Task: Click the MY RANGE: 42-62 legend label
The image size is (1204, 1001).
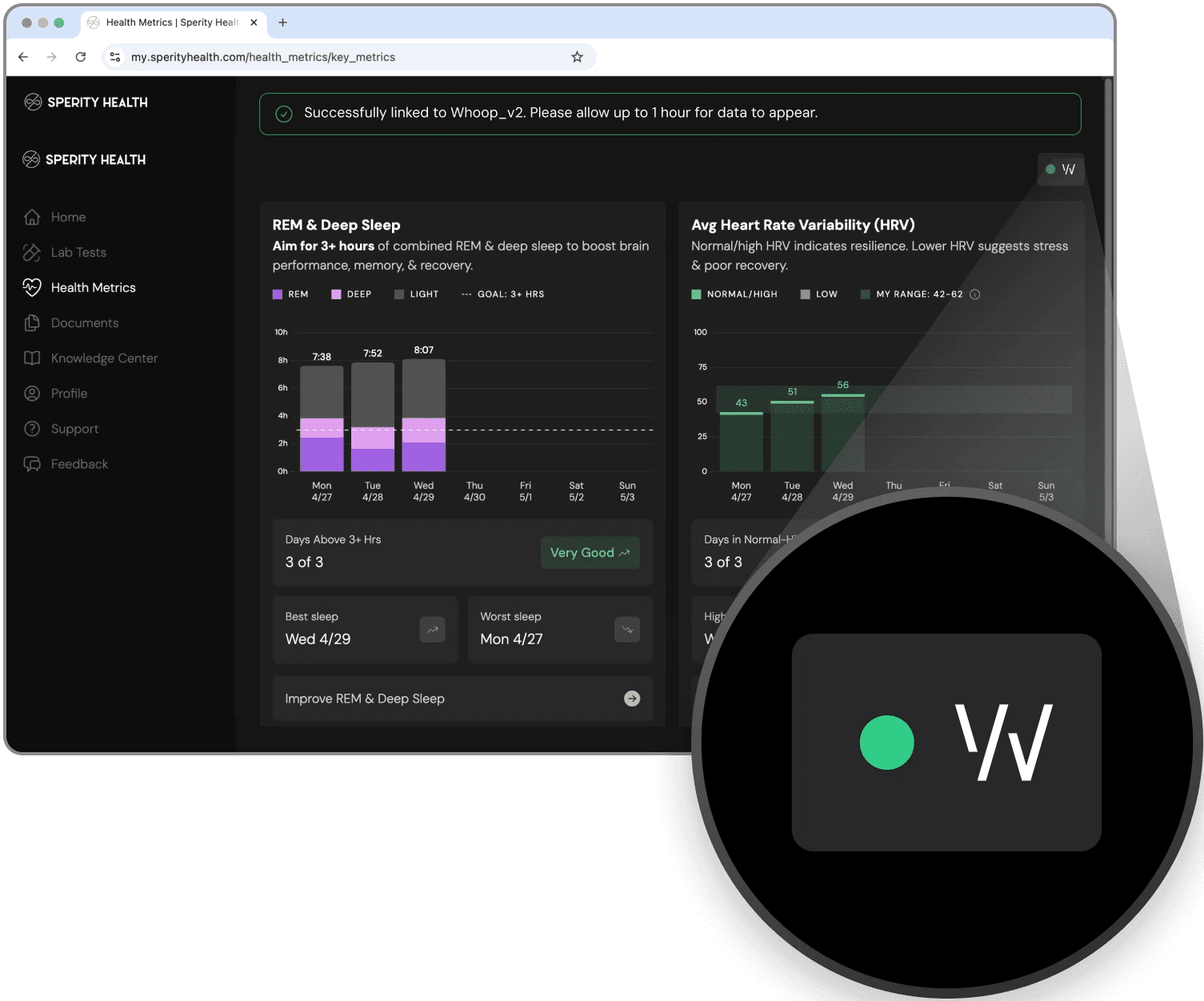Action: (x=919, y=294)
